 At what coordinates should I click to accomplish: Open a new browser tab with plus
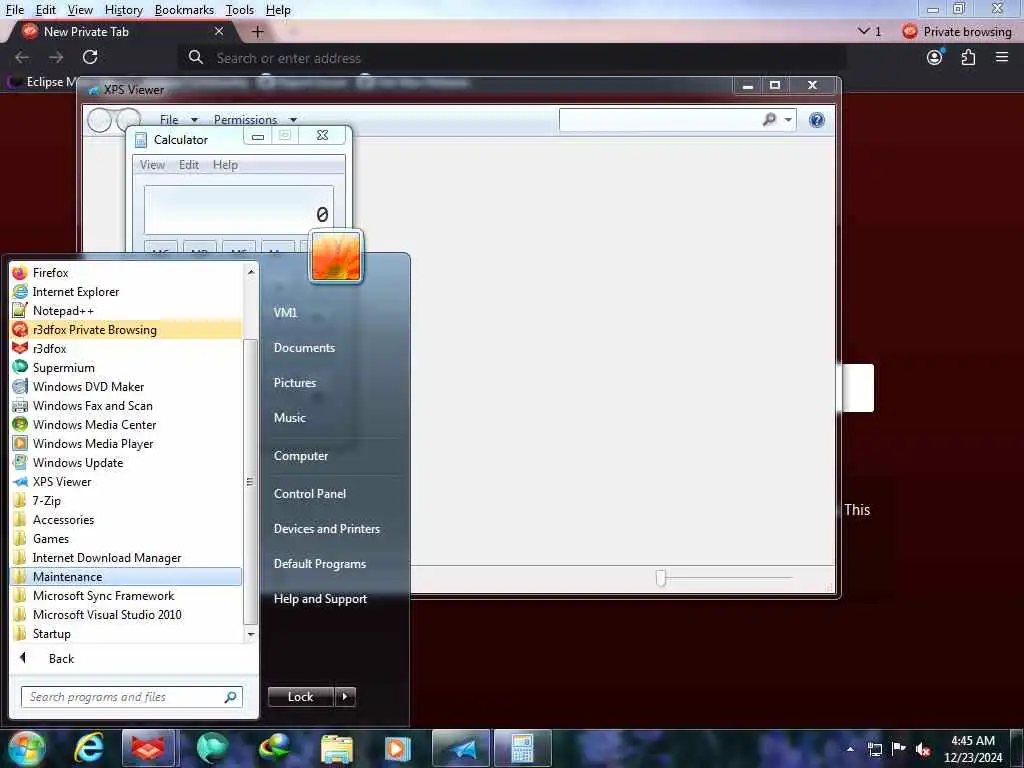[258, 31]
